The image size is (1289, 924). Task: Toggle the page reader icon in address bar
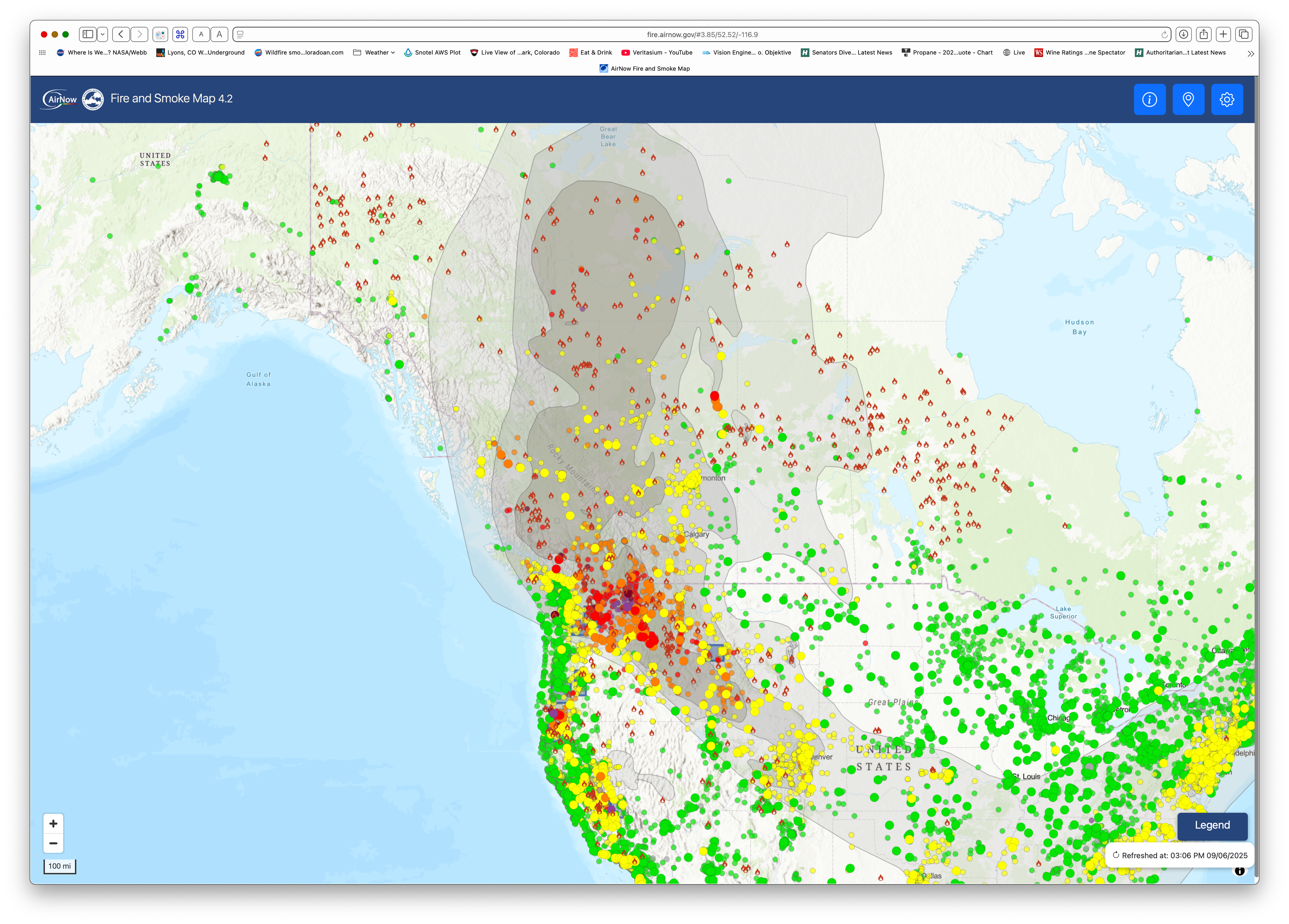click(x=240, y=35)
